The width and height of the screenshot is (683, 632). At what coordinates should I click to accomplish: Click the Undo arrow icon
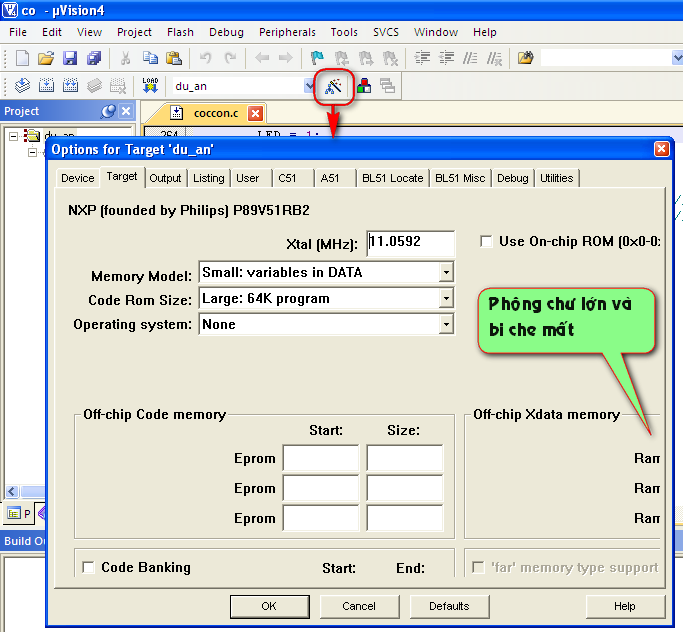point(205,57)
